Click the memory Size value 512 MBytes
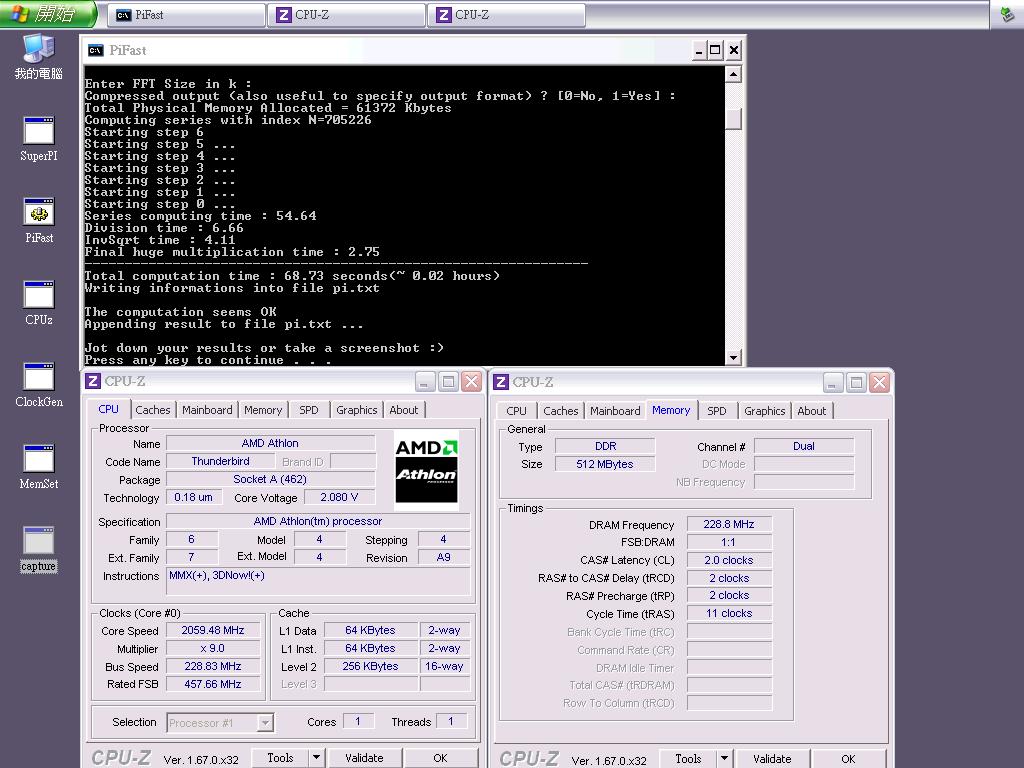This screenshot has height=768, width=1024. 605,464
